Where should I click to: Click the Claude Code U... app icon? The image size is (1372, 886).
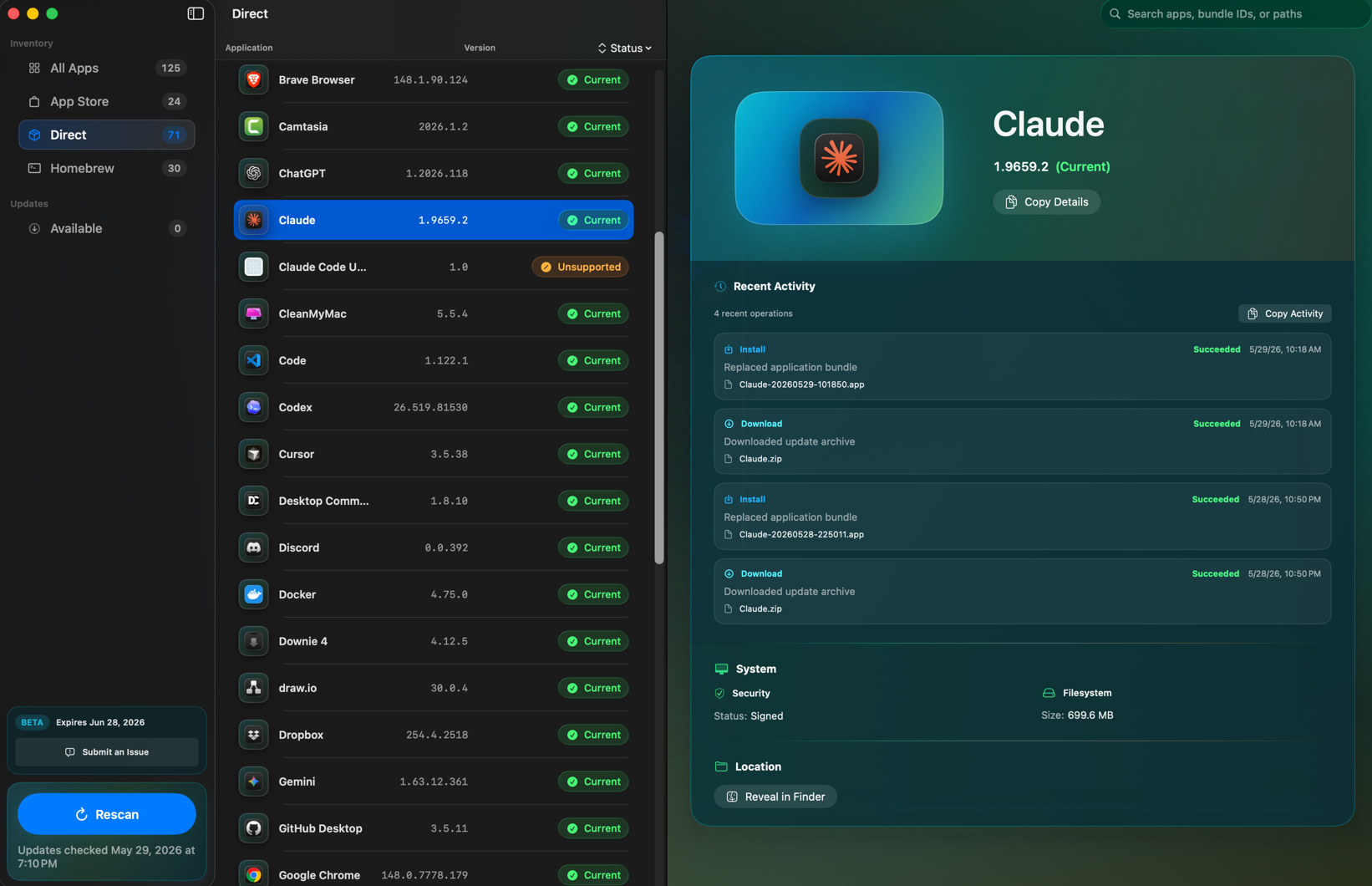point(254,267)
